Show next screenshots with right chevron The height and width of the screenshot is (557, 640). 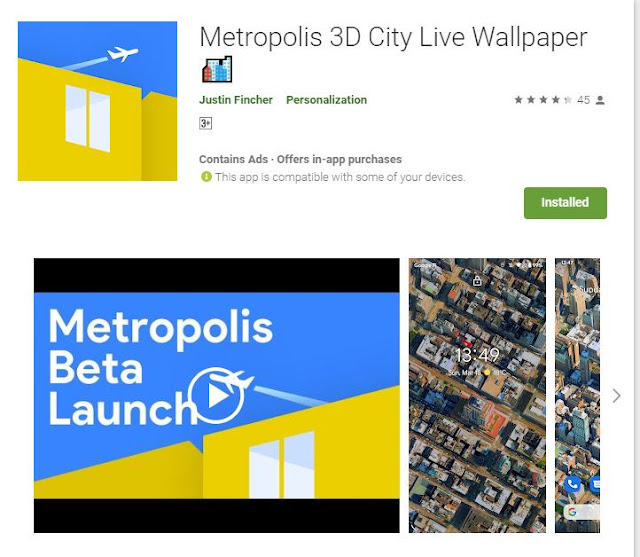point(616,395)
